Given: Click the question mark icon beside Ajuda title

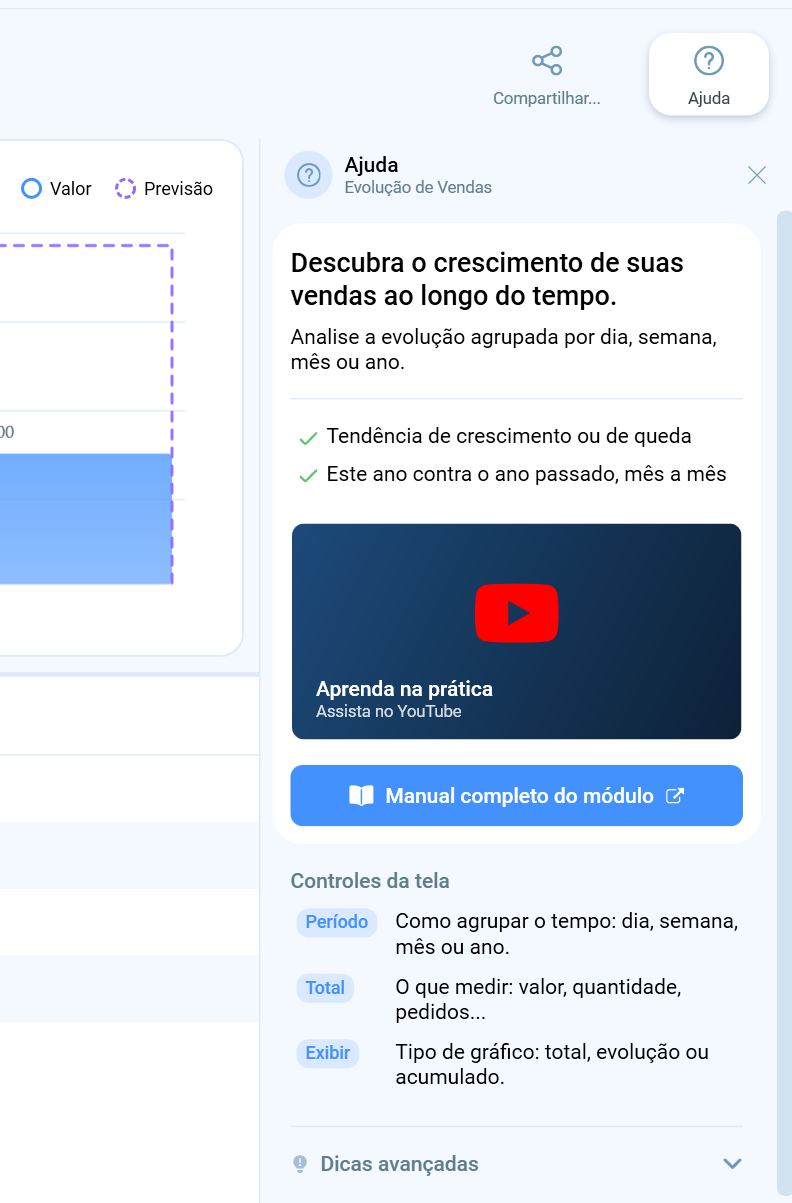Looking at the screenshot, I should pyautogui.click(x=308, y=176).
